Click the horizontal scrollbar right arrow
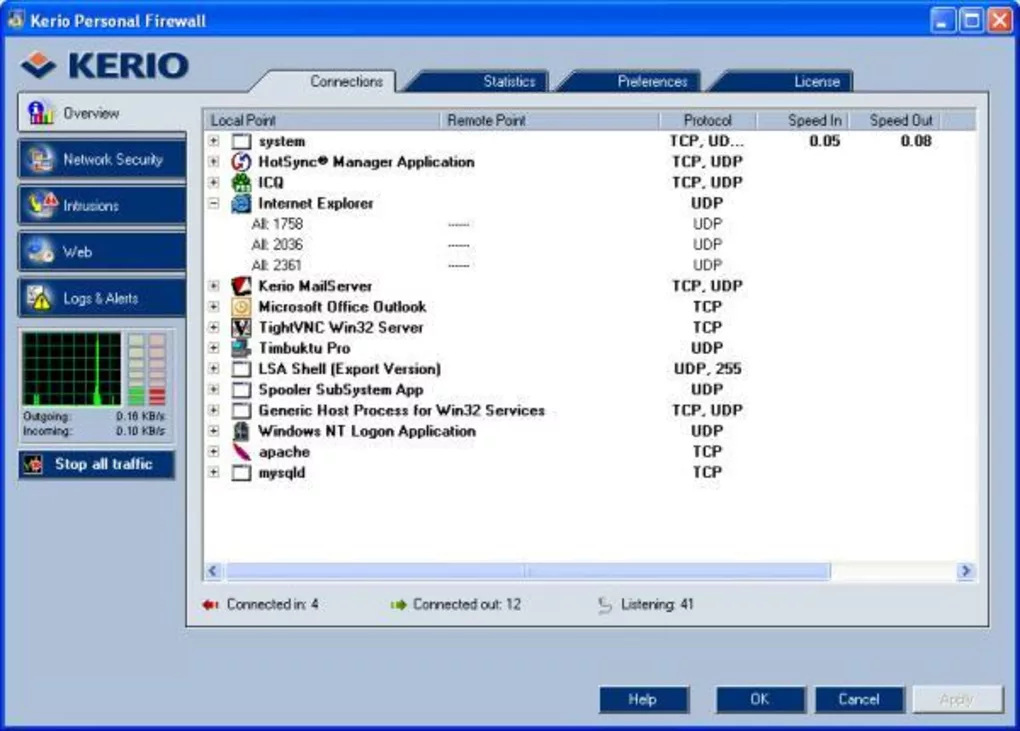 (x=966, y=570)
